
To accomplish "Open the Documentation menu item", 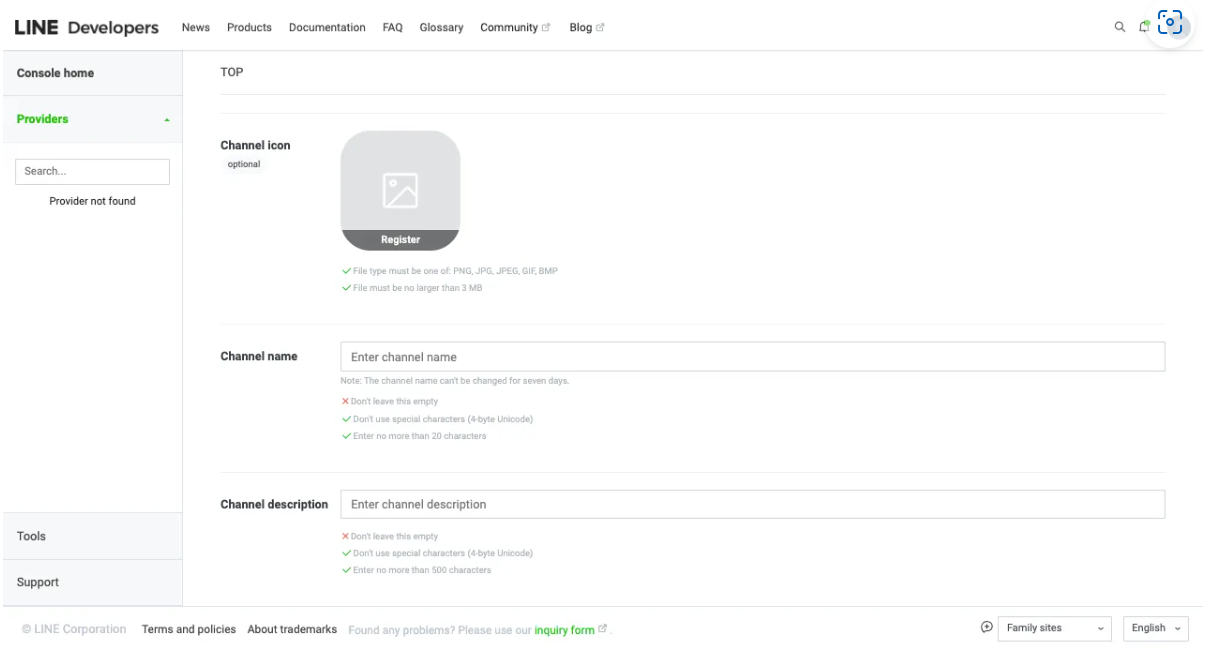I will [x=326, y=27].
